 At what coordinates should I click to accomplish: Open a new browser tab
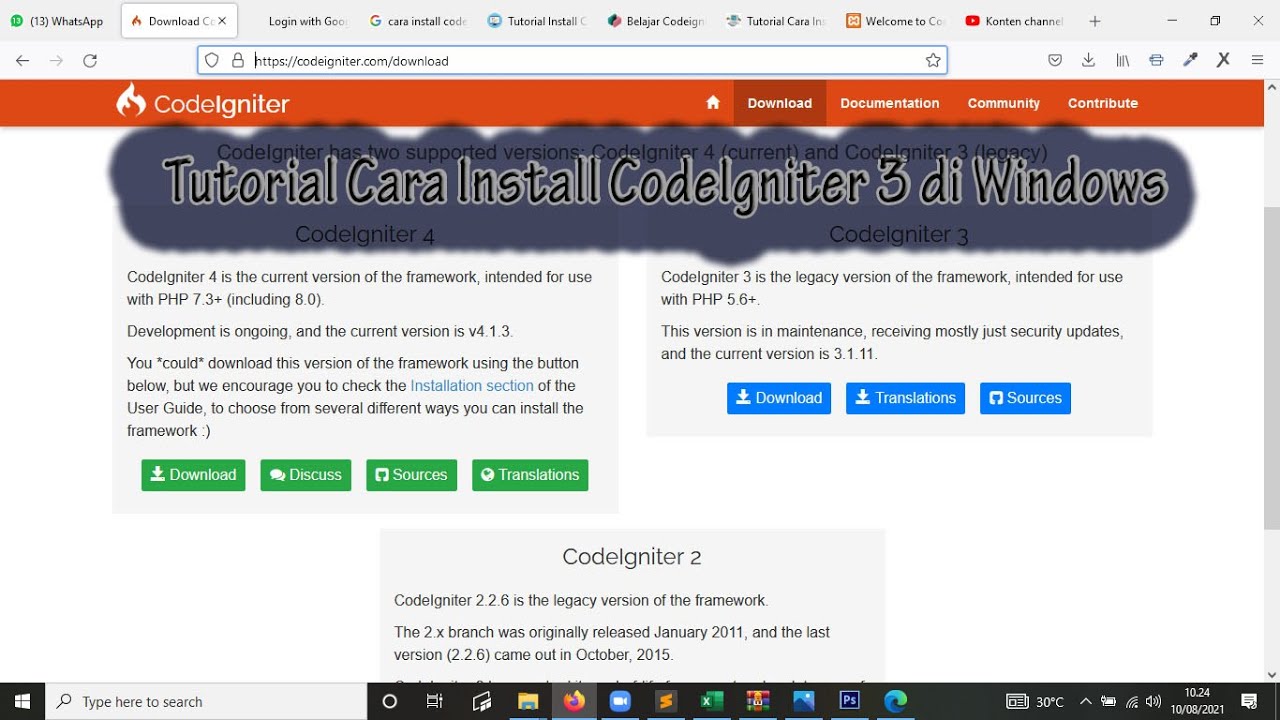(x=1095, y=21)
